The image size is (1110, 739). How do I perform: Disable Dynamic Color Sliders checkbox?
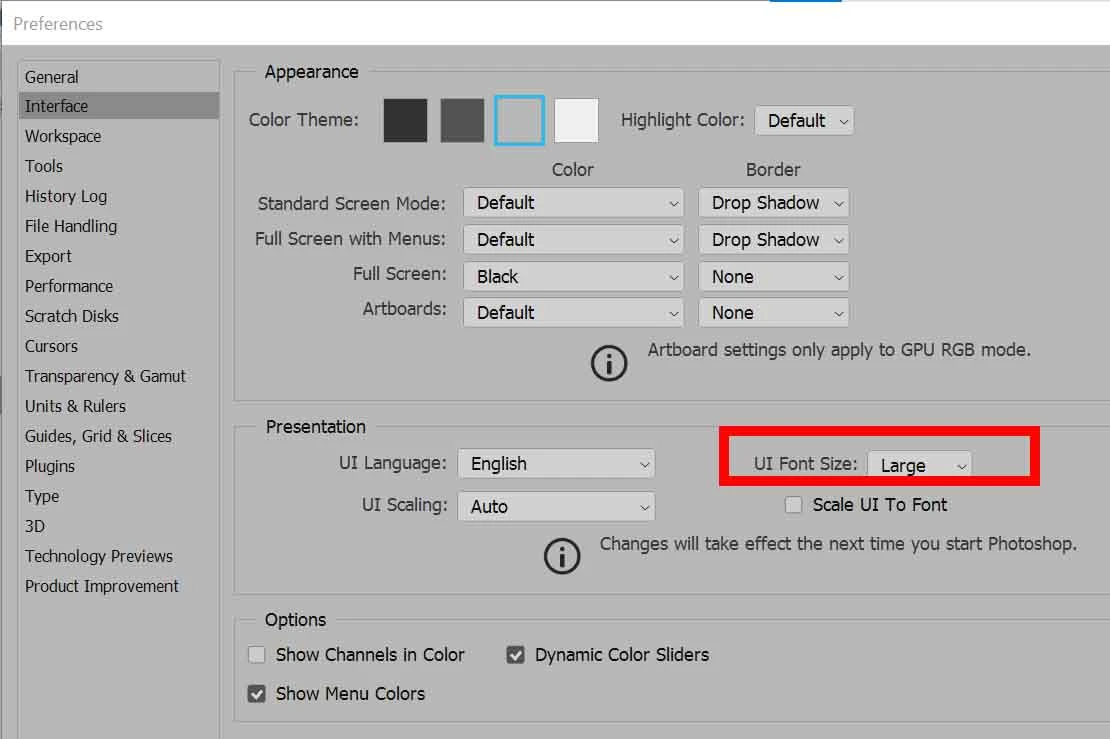click(515, 655)
